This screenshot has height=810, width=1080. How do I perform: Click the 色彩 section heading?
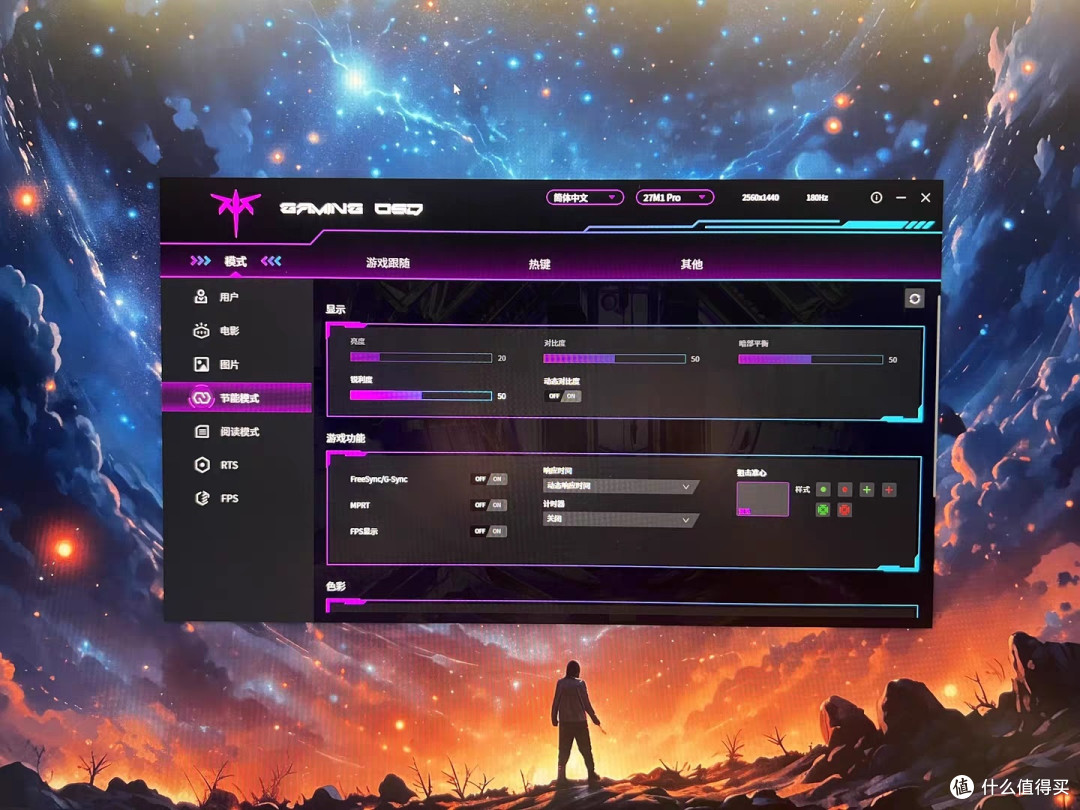coord(335,587)
